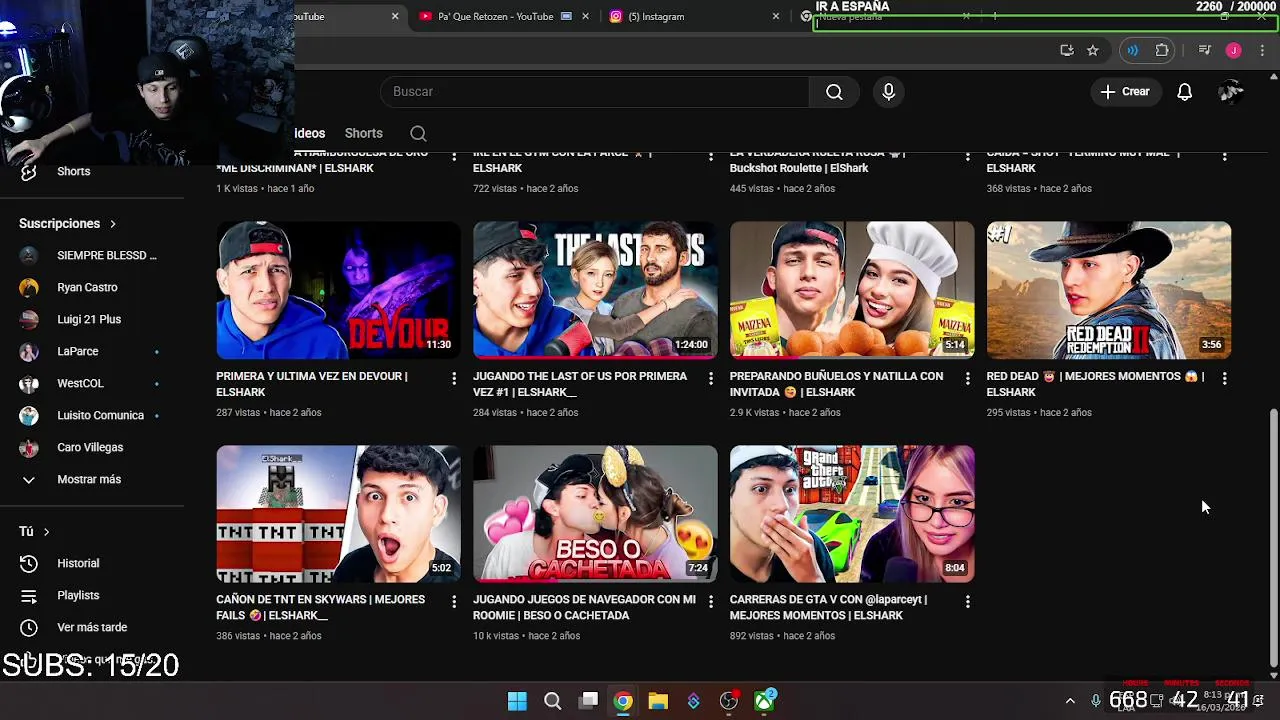Open Windows taskbar search

[552, 701]
